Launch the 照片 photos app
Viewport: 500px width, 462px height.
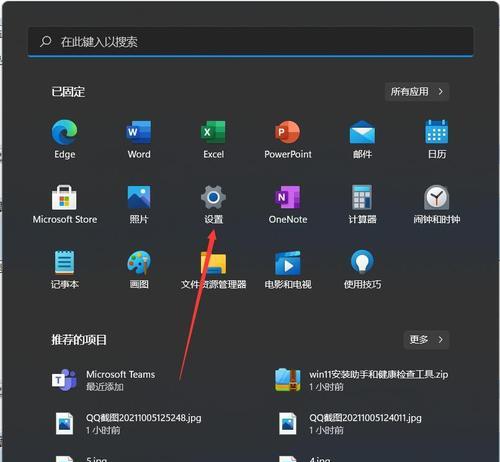[139, 204]
